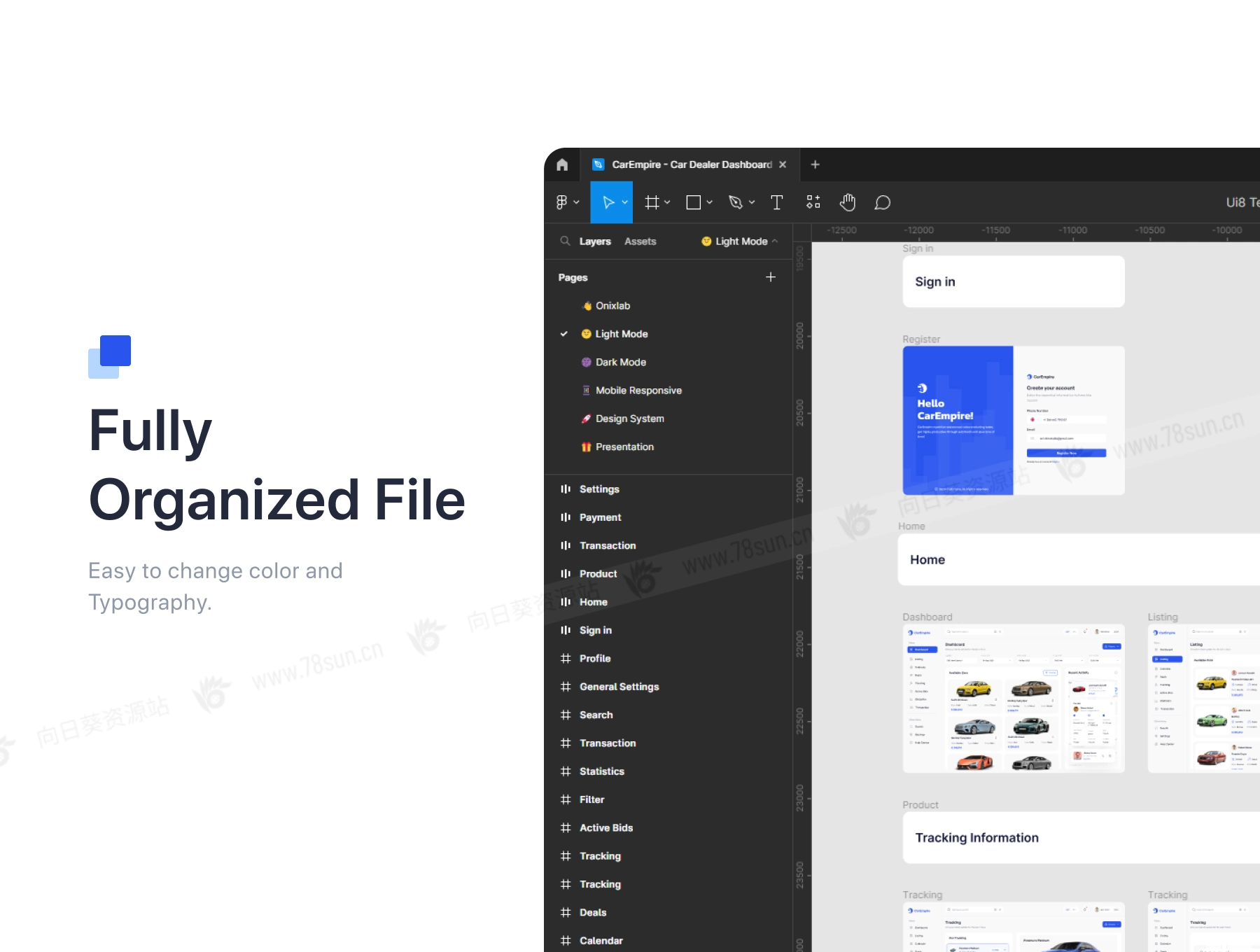Viewport: 1260px width, 952px height.
Task: Select the Text tool
Action: (777, 202)
